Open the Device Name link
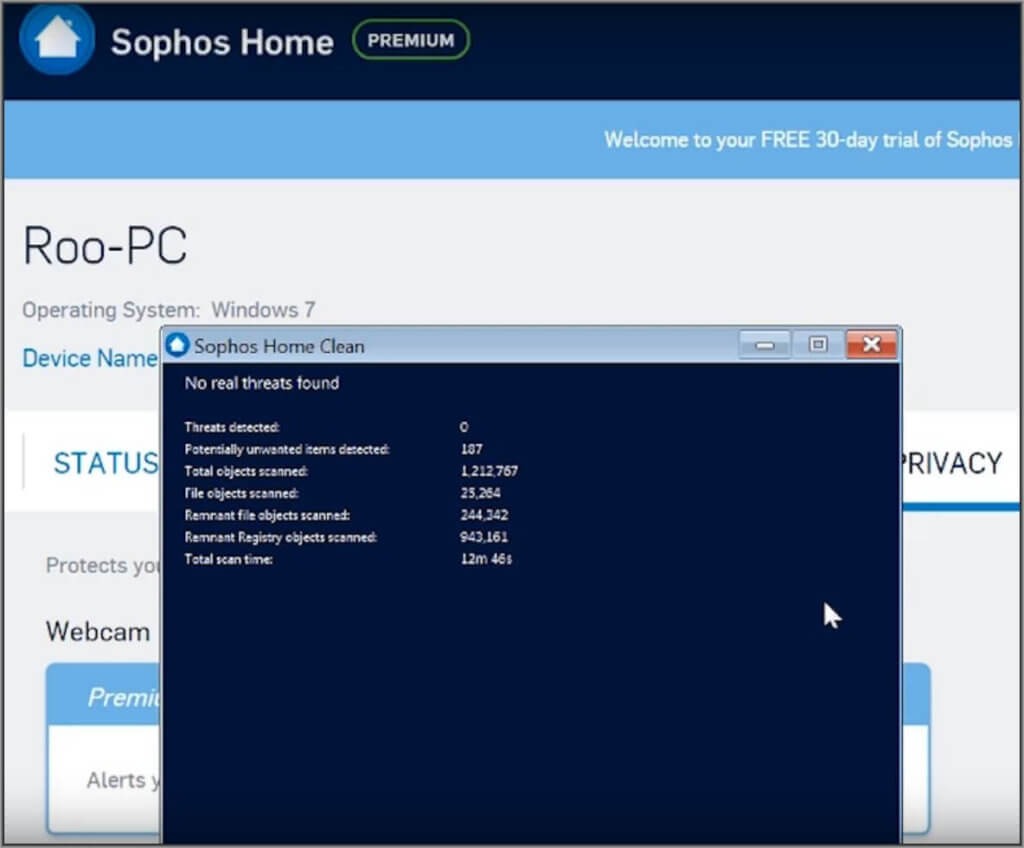This screenshot has height=848, width=1024. 90,358
